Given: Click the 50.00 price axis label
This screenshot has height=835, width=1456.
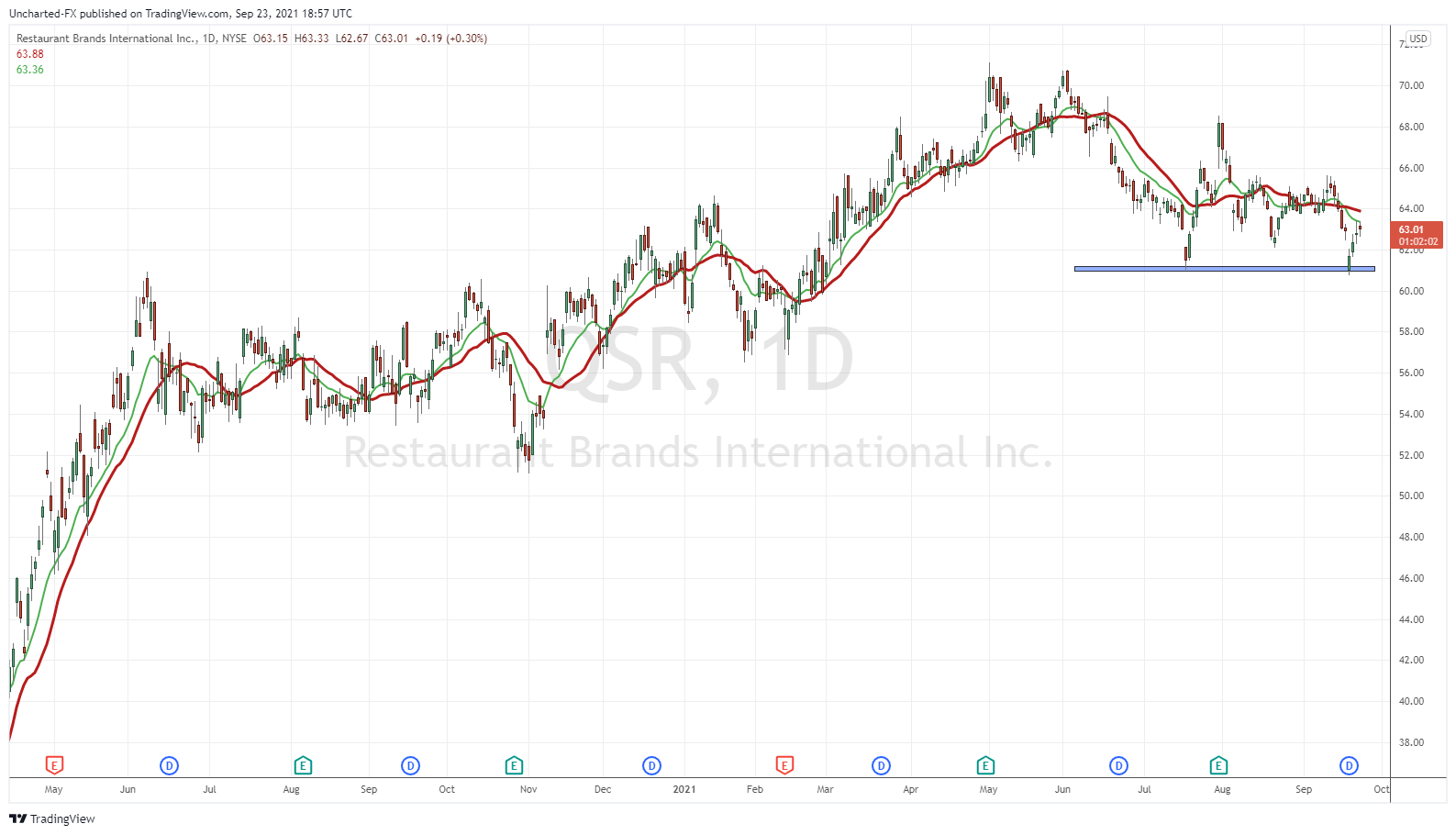Looking at the screenshot, I should point(1411,495).
